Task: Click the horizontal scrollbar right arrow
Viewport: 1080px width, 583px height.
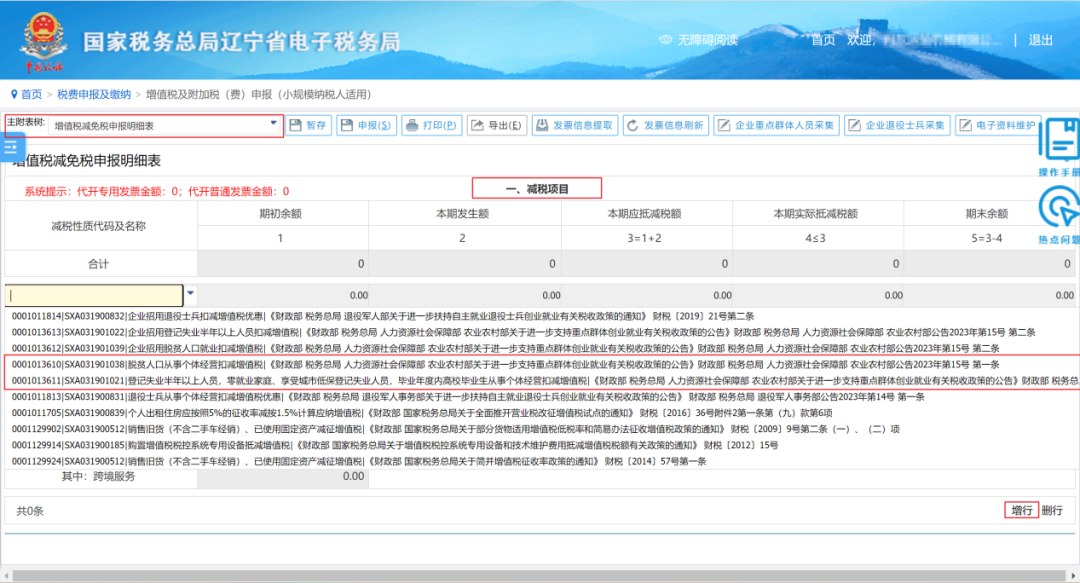Action: coord(1073,575)
